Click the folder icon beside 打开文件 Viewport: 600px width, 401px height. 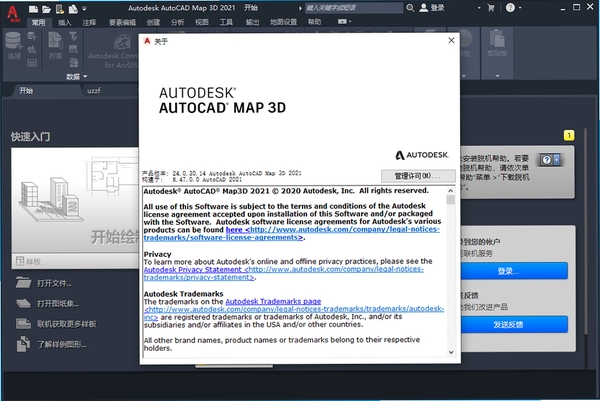pyautogui.click(x=23, y=283)
